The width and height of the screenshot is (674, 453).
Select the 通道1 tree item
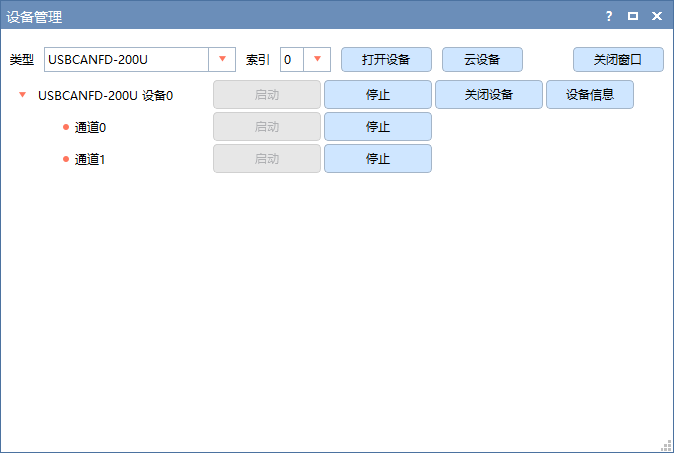(90, 159)
